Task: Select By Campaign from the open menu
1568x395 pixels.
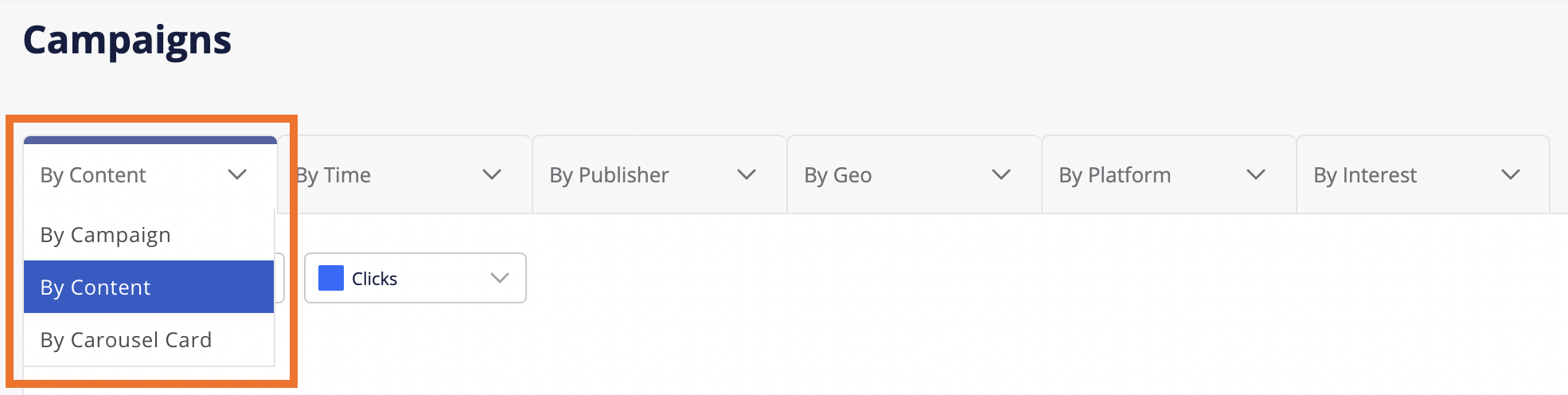Action: [106, 235]
